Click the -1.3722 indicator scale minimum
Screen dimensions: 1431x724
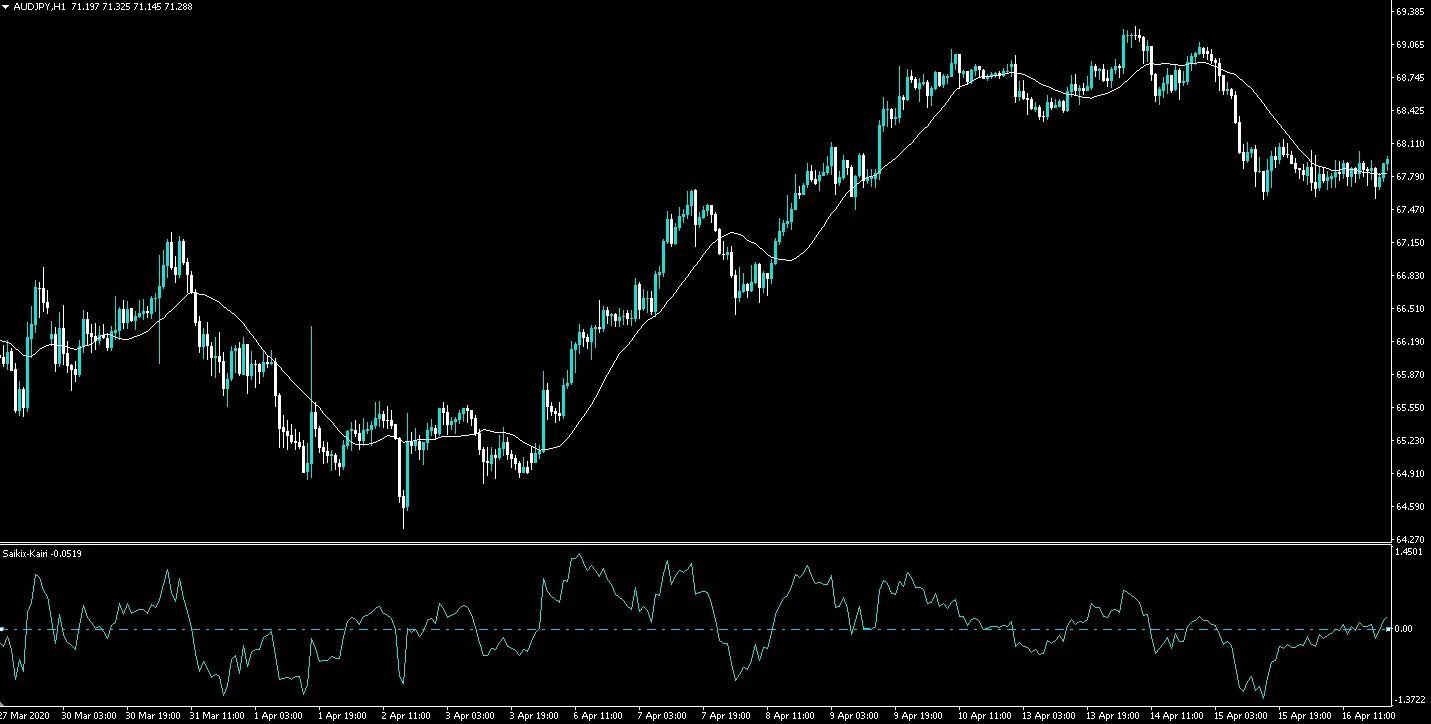click(x=1410, y=700)
